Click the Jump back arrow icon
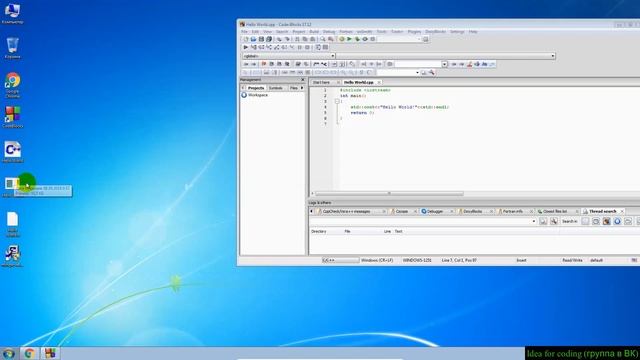 (x=246, y=64)
